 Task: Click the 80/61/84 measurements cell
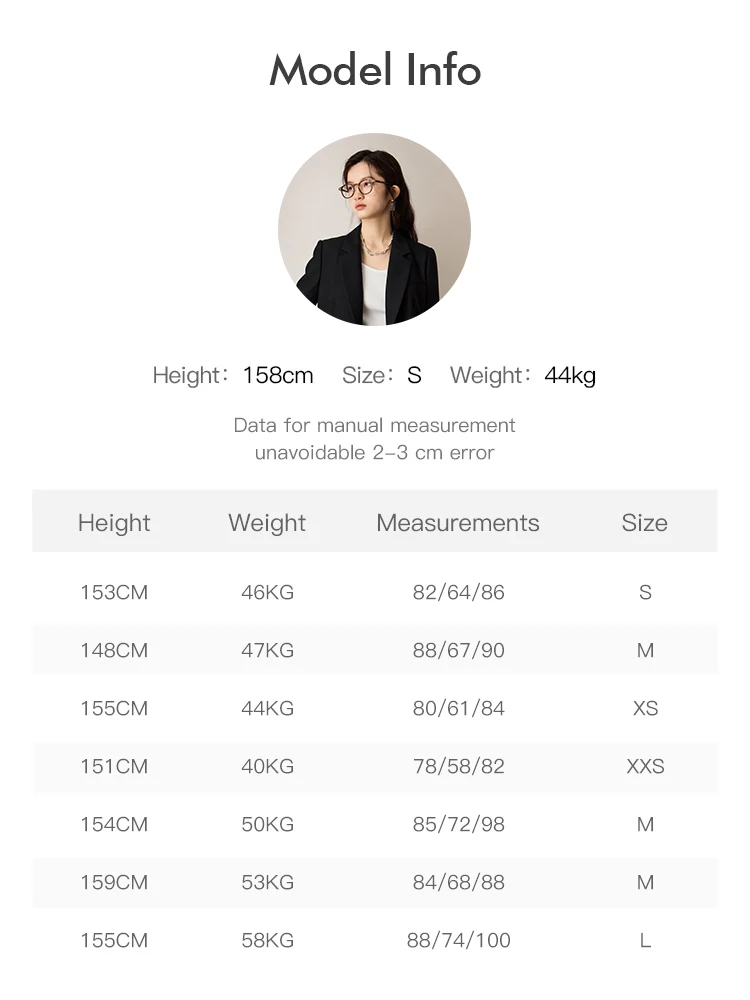pyautogui.click(x=459, y=708)
